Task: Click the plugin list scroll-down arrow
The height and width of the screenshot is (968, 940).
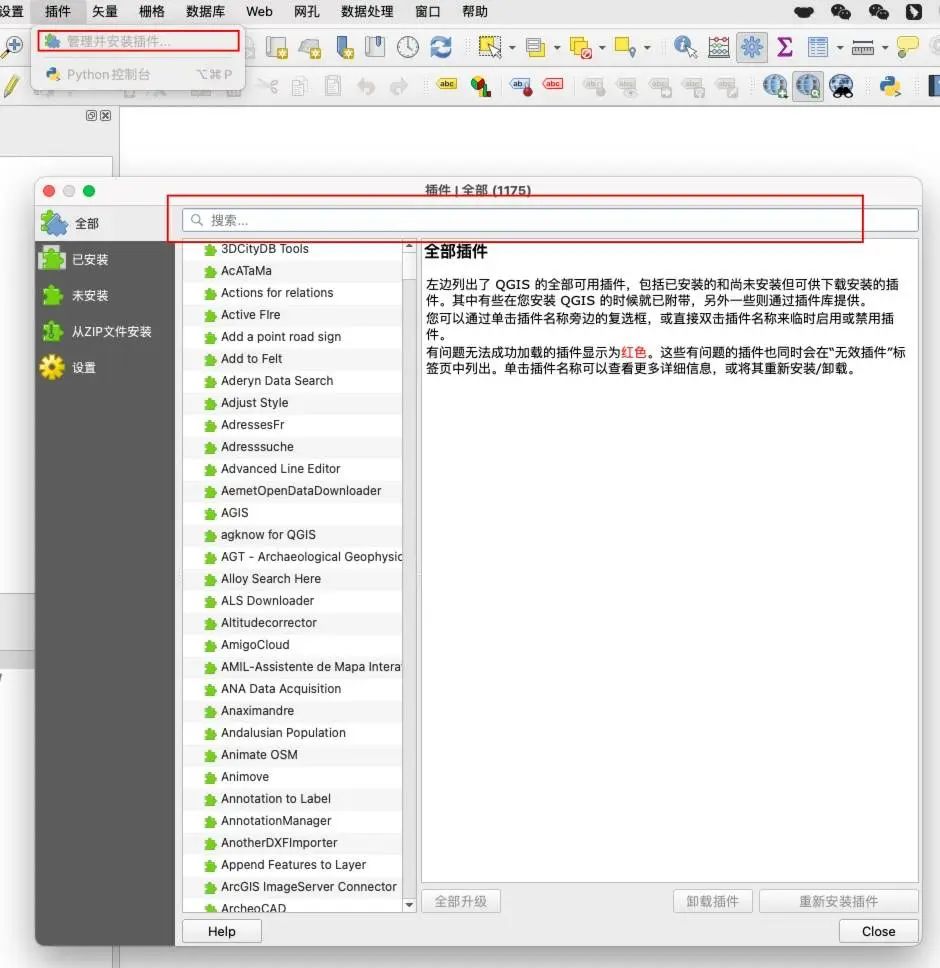Action: (409, 905)
